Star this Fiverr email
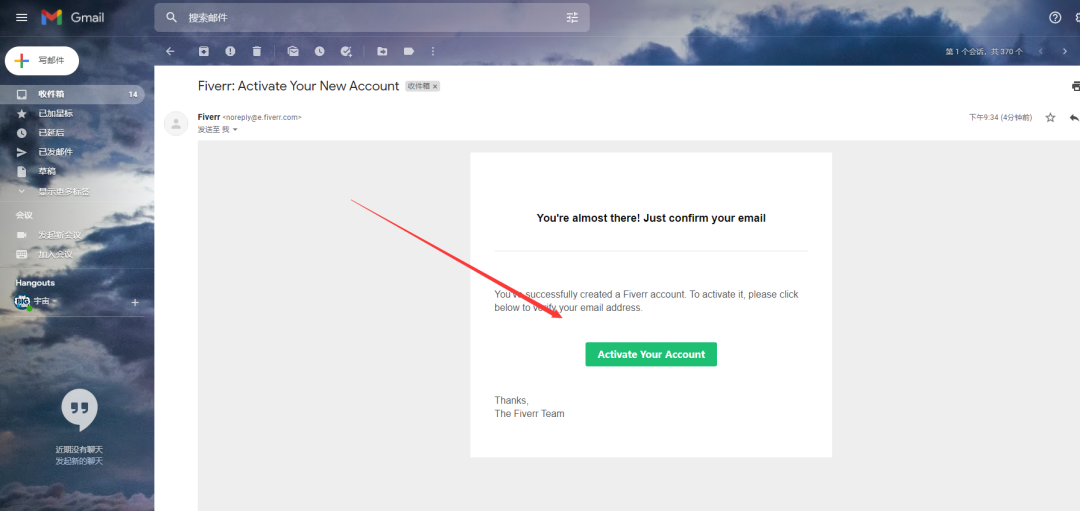 pos(1050,118)
